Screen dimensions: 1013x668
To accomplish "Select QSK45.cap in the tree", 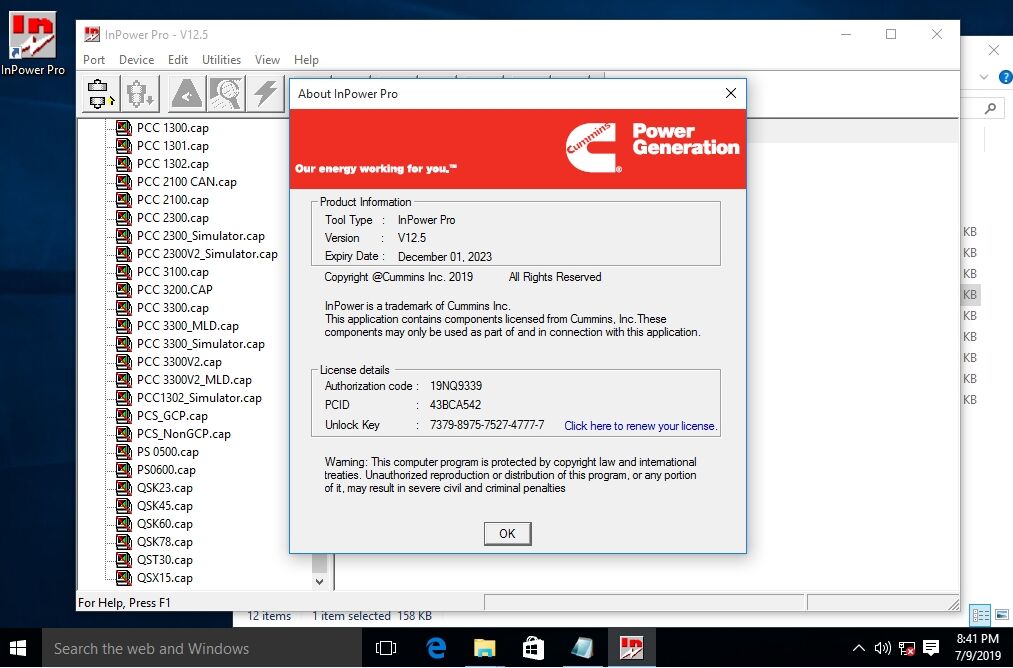I will click(165, 506).
